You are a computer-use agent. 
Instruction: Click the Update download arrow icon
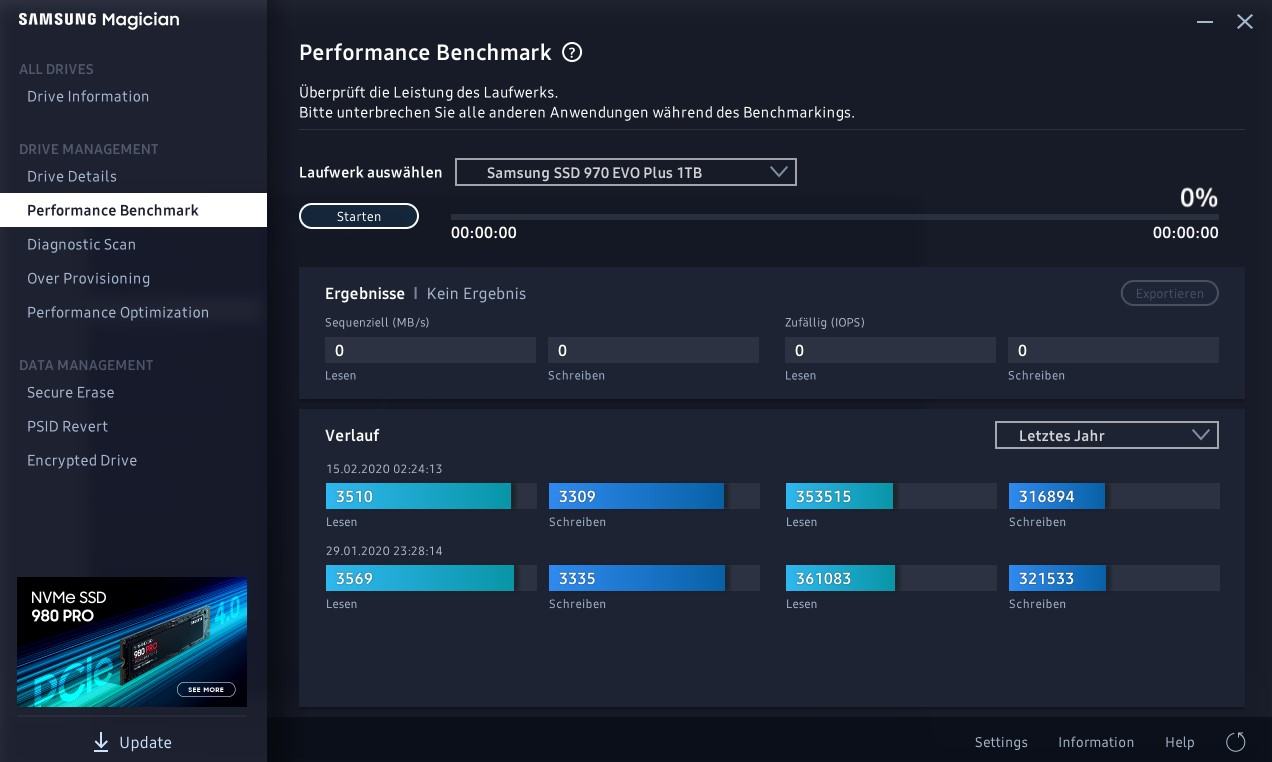pyautogui.click(x=101, y=742)
